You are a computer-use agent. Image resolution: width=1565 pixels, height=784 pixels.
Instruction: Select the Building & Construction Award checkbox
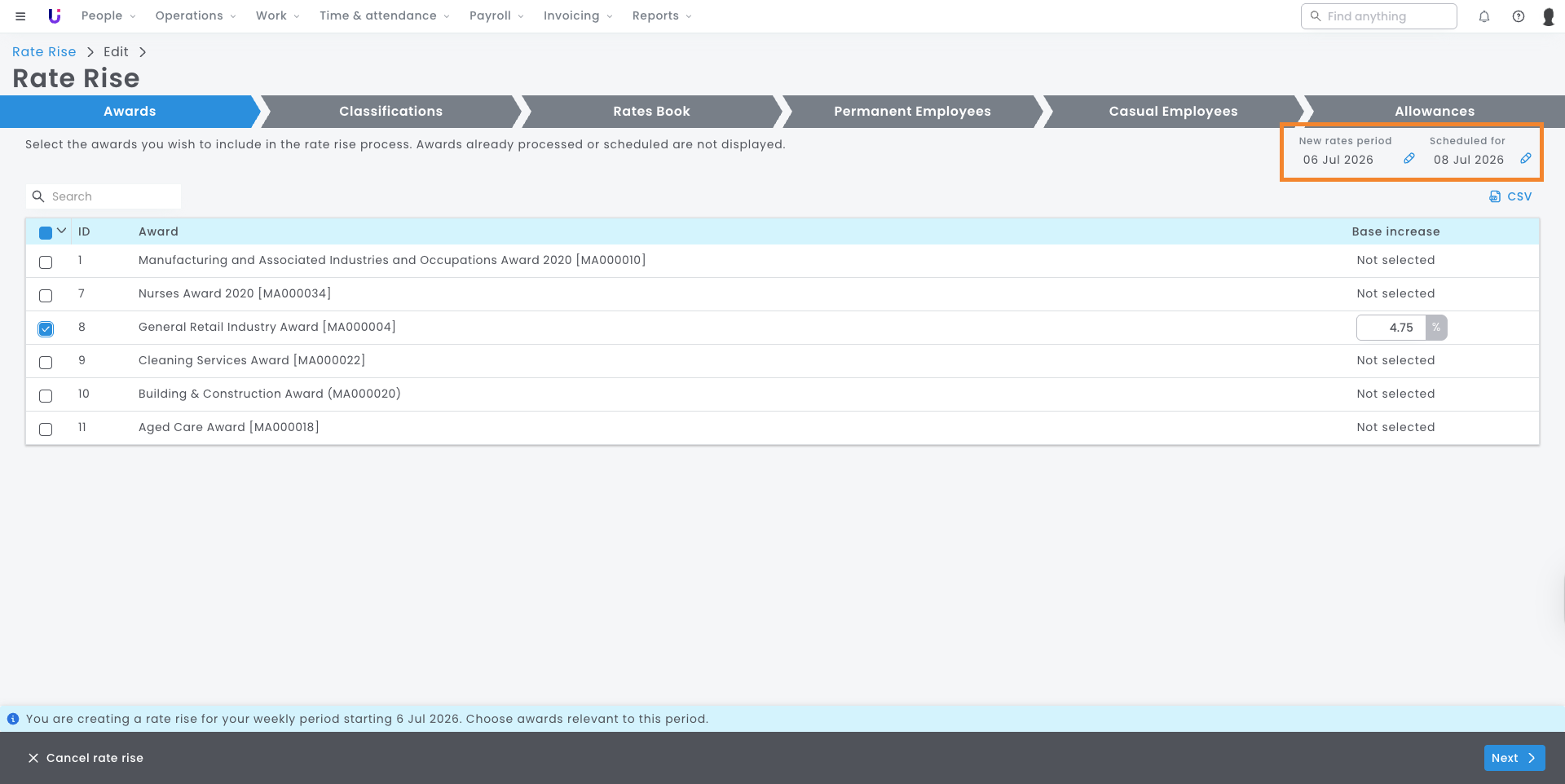pos(46,396)
